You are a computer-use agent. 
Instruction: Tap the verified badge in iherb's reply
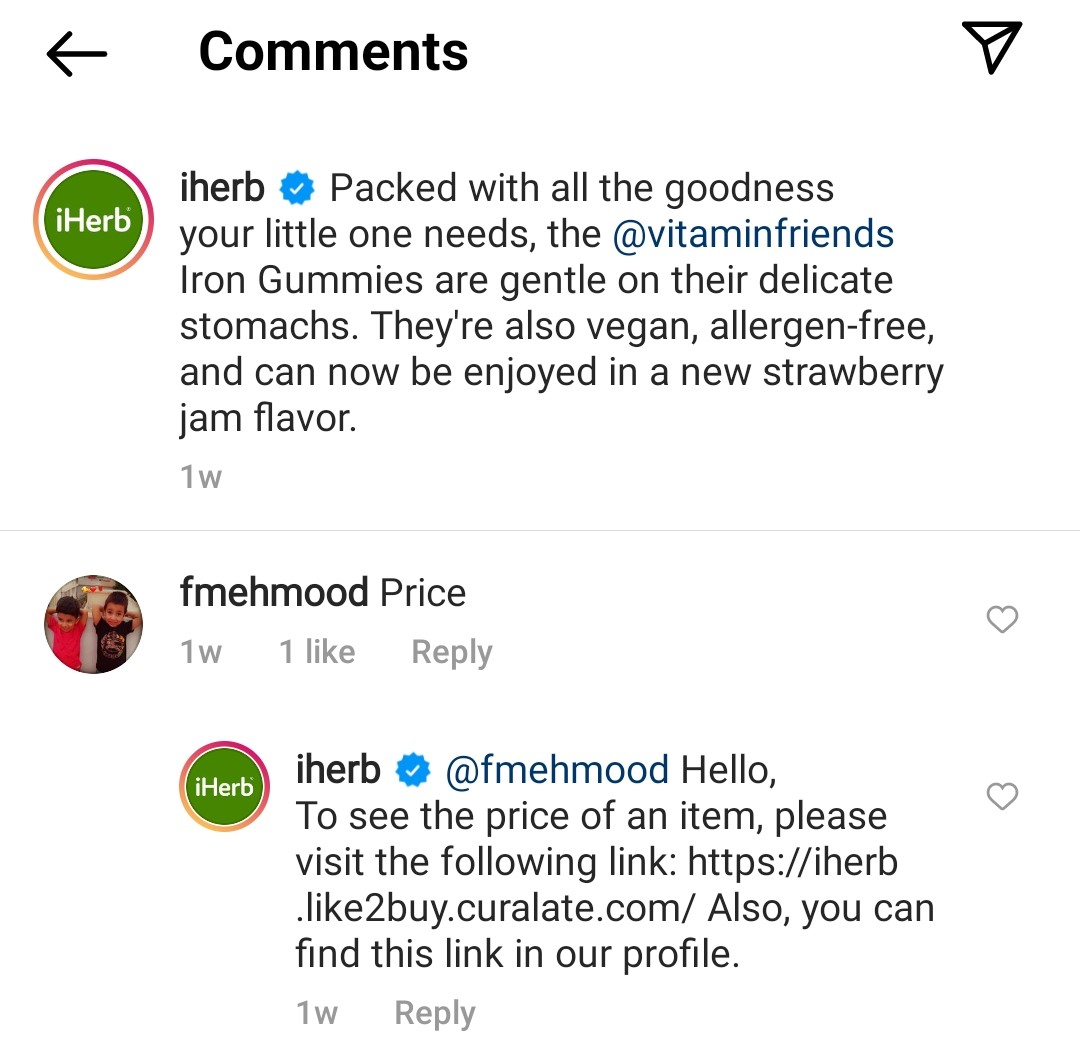pos(413,771)
